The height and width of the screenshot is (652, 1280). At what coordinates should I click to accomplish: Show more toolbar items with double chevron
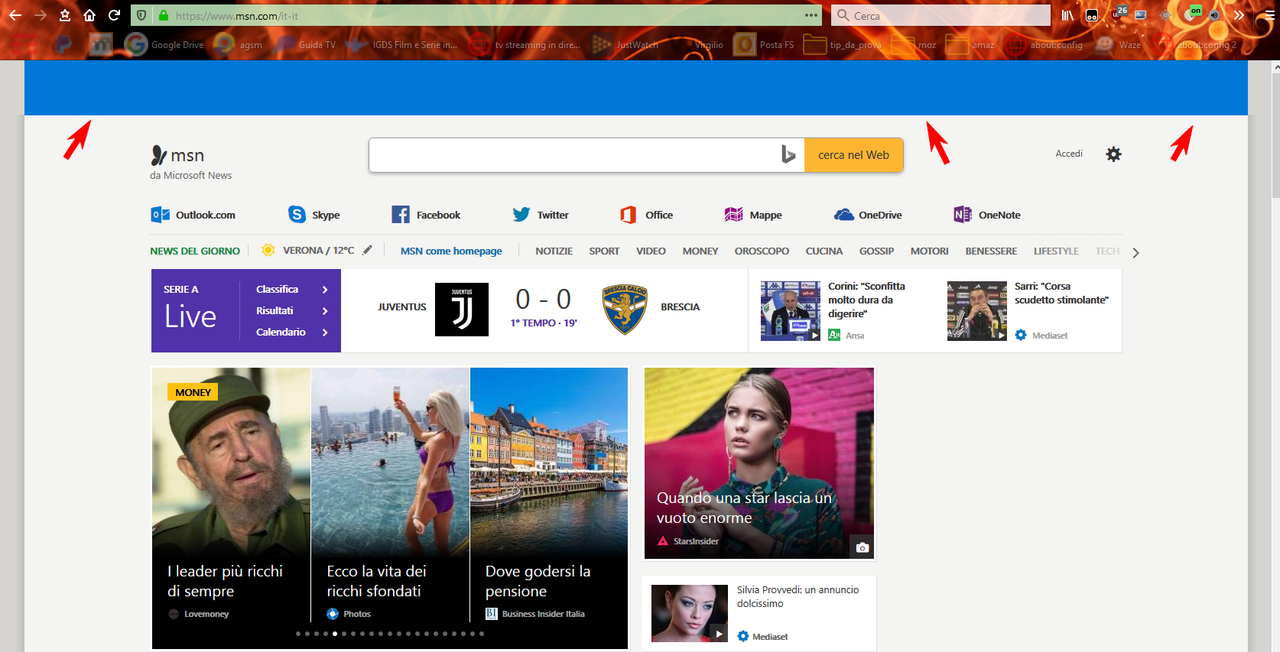(1239, 15)
